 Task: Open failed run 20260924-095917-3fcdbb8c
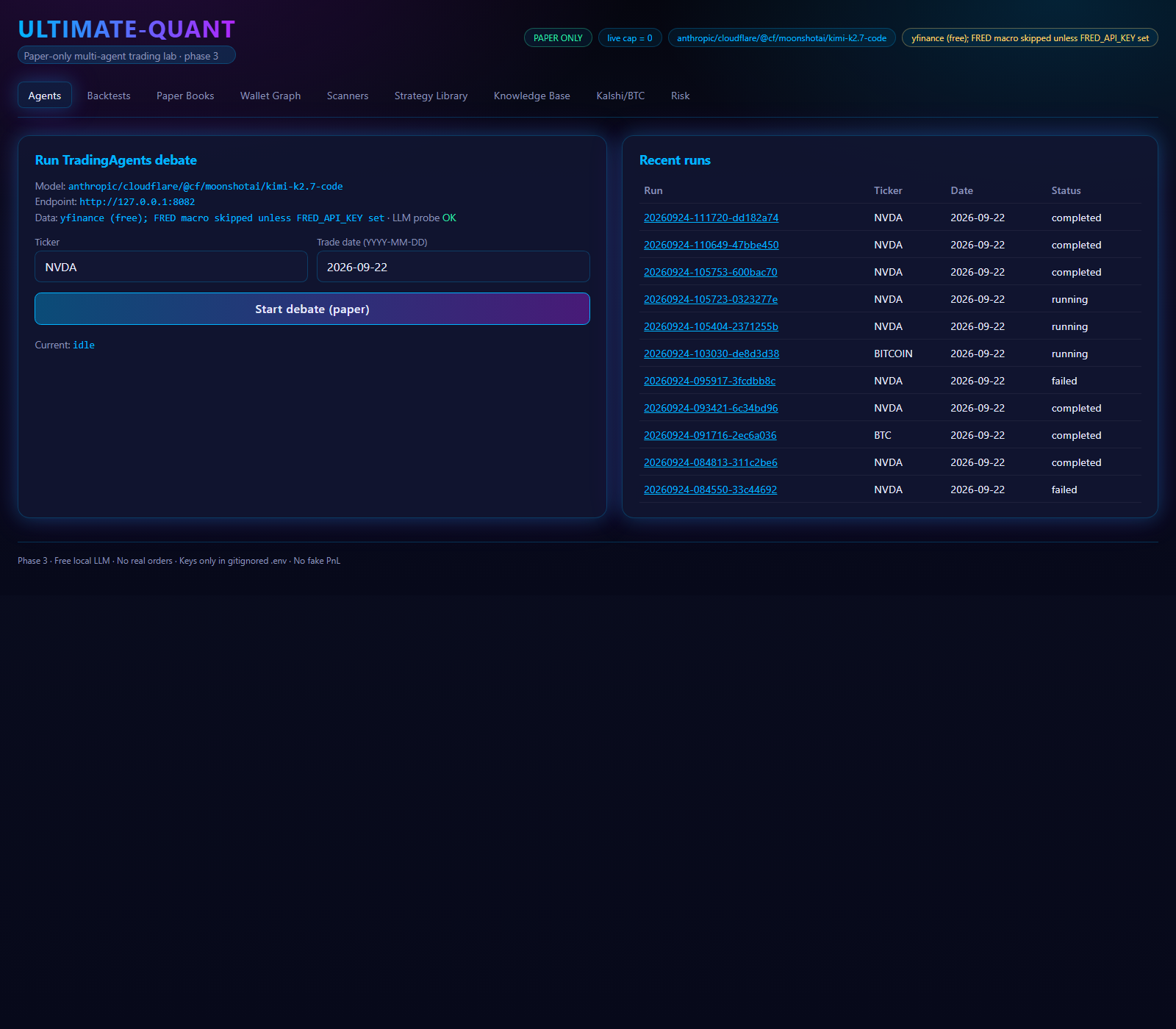(709, 381)
